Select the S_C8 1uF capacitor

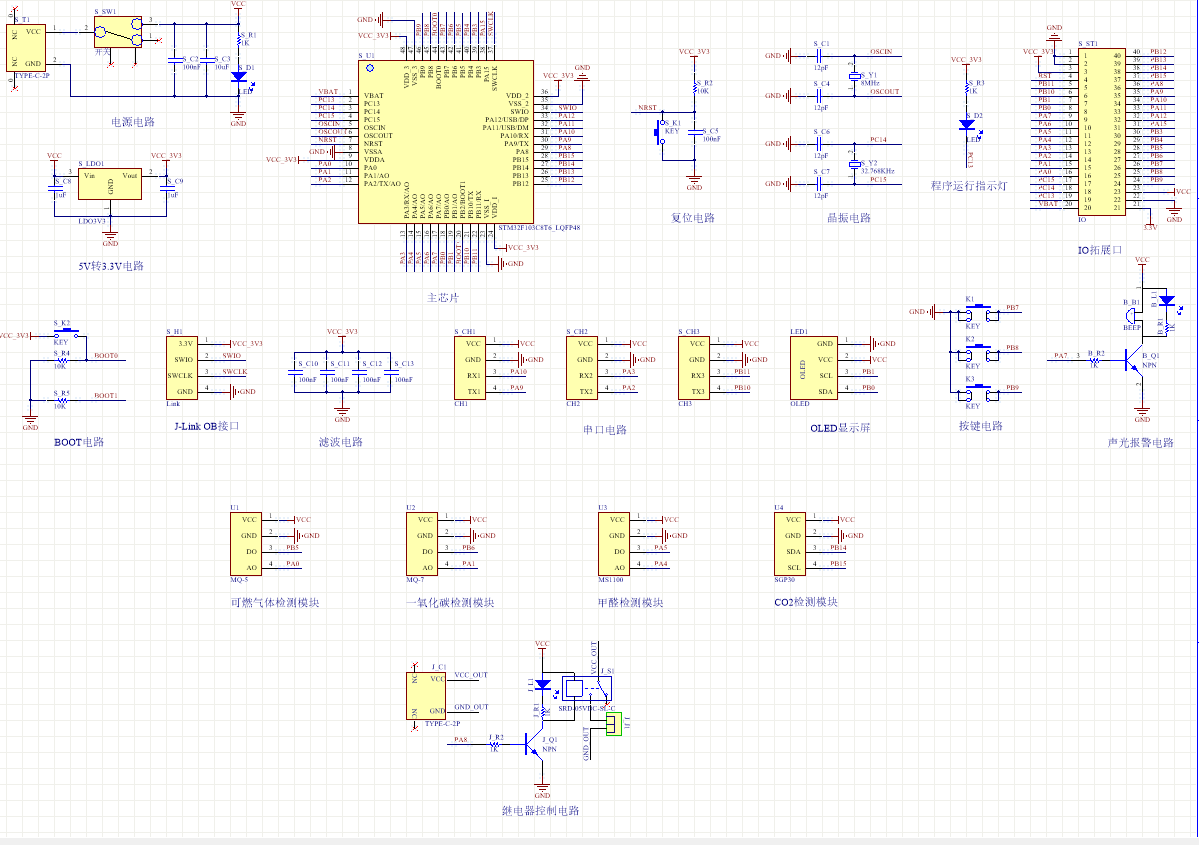pos(54,188)
